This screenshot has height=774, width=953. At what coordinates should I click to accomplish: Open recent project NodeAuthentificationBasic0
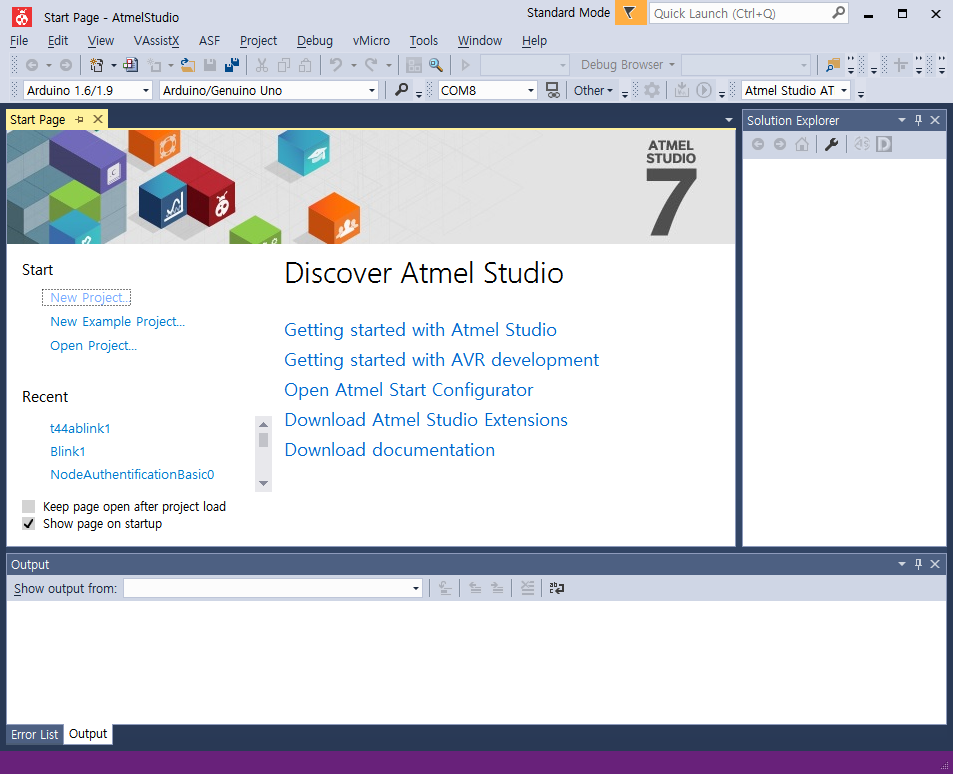(x=132, y=474)
